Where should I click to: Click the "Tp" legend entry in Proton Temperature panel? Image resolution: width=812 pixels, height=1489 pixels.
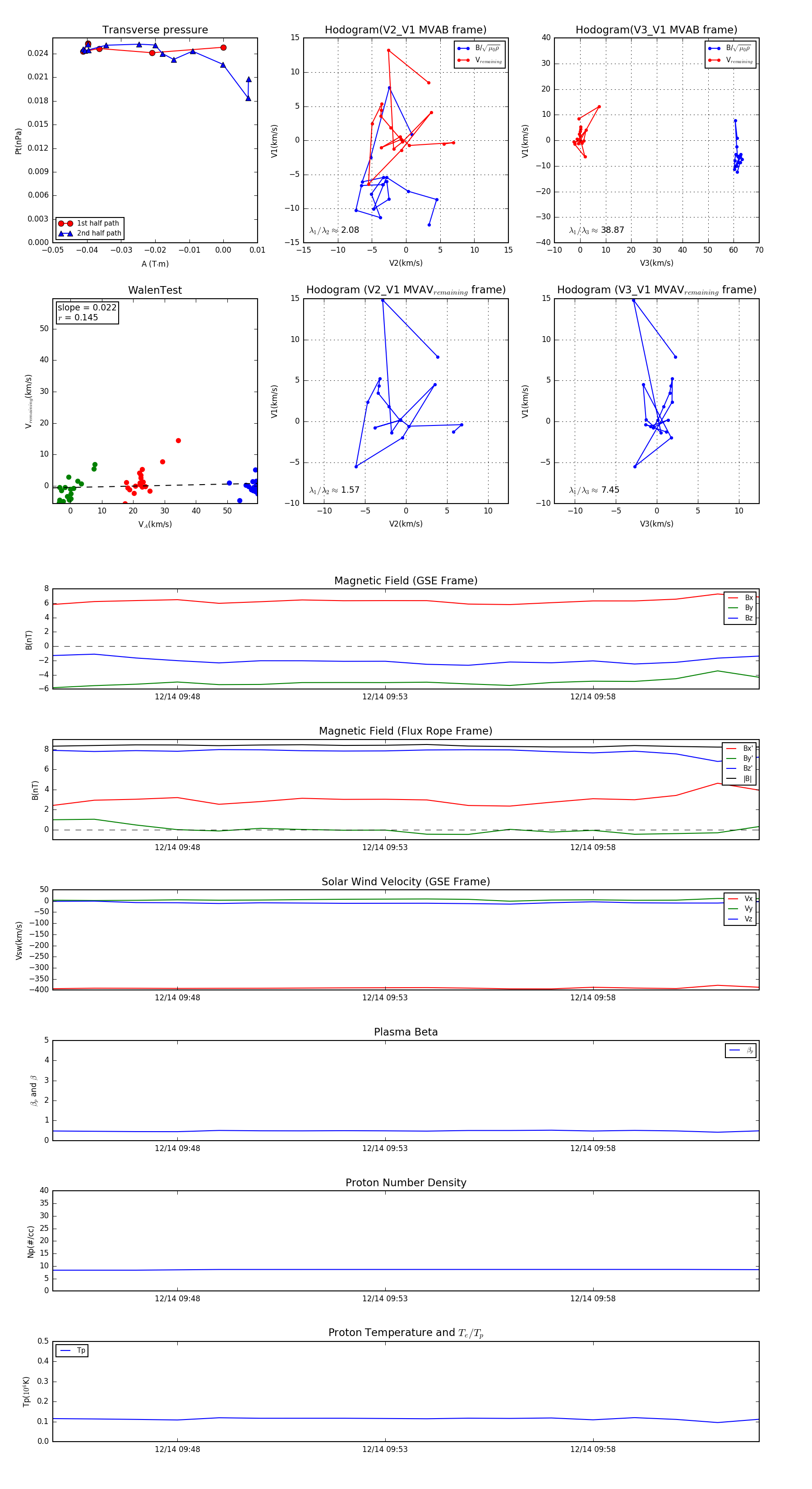click(72, 1351)
